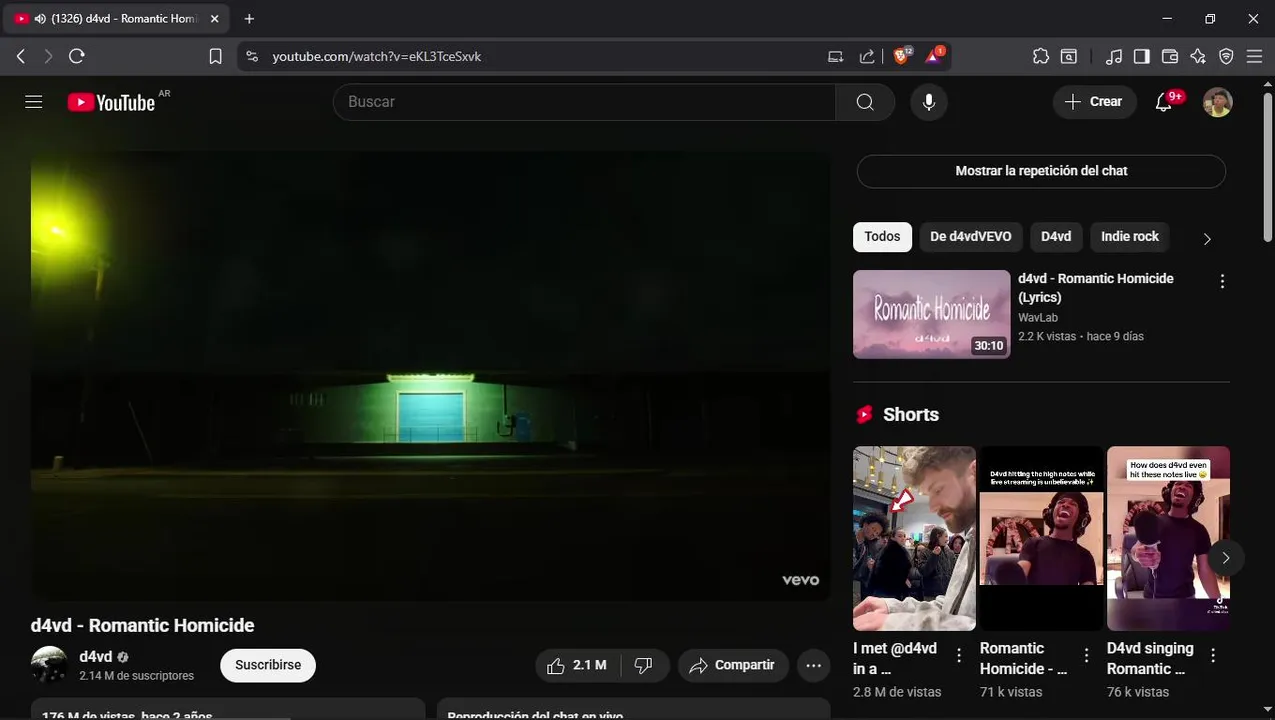The width and height of the screenshot is (1275, 720).
Task: Mute tab via speaker icon
Action: [x=40, y=19]
